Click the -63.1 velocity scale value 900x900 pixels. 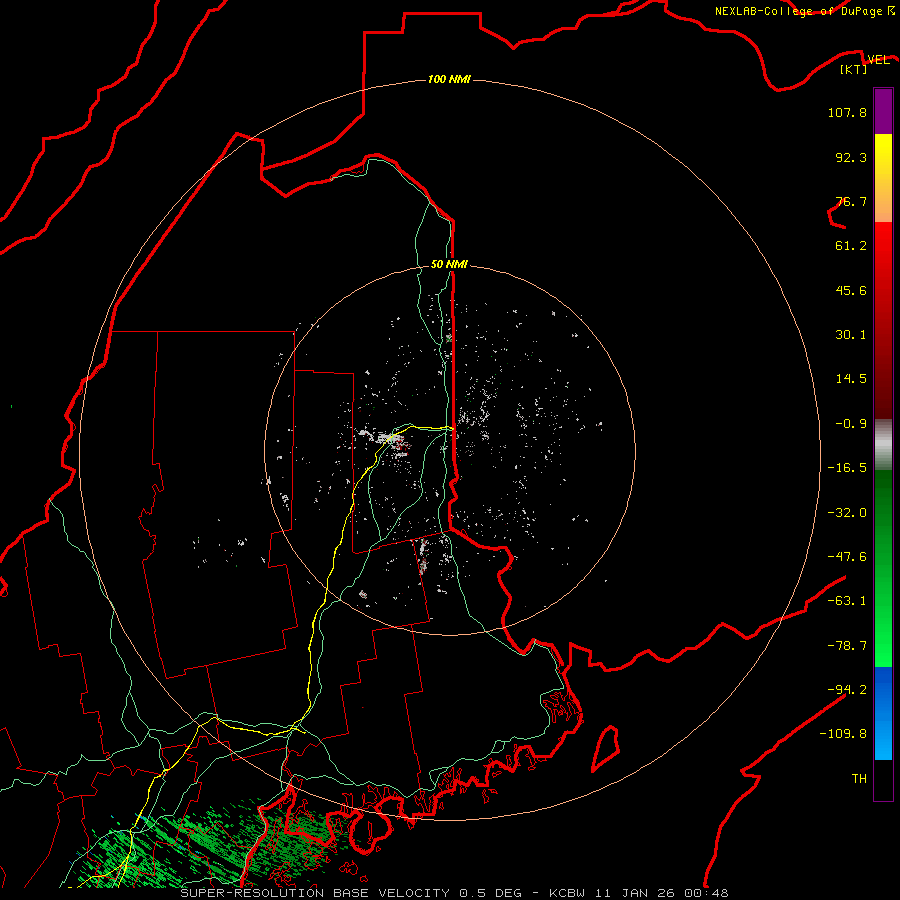click(x=847, y=601)
